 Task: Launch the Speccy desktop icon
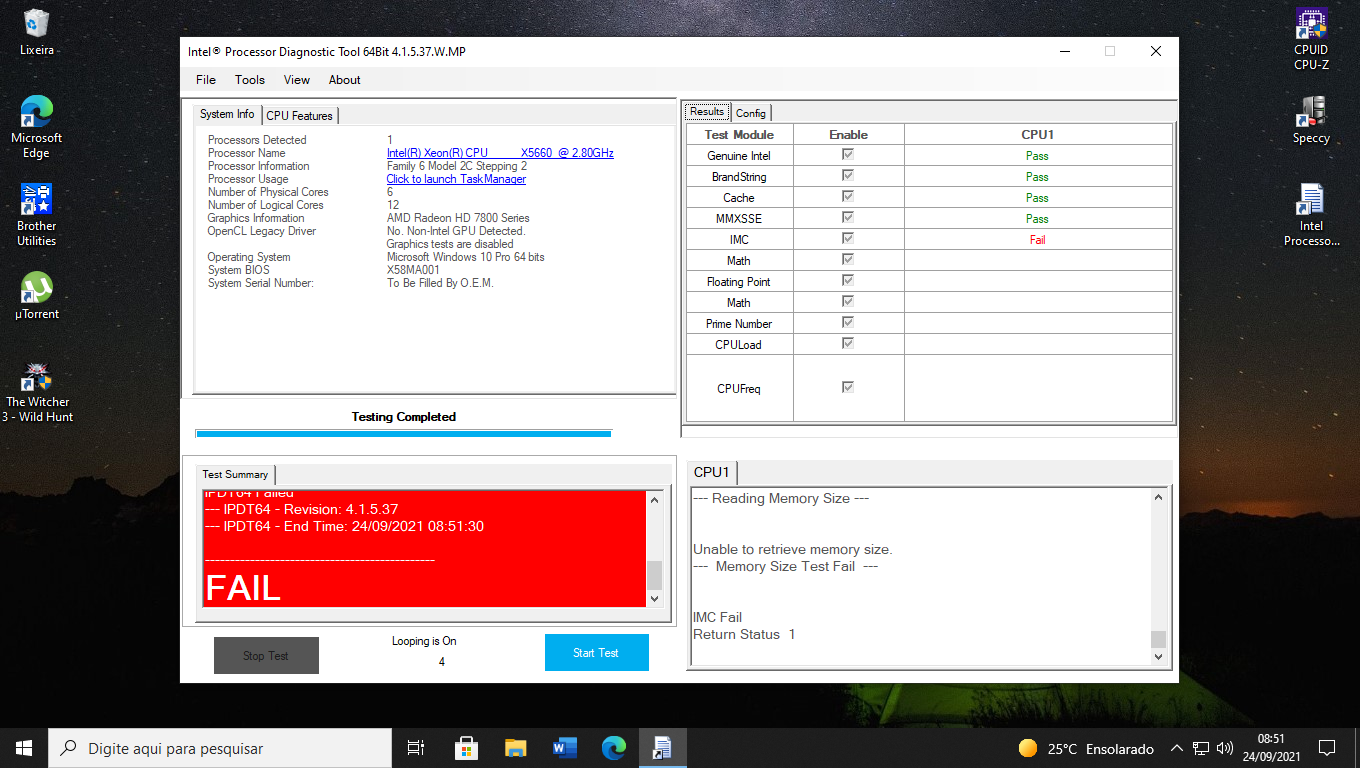click(1311, 120)
